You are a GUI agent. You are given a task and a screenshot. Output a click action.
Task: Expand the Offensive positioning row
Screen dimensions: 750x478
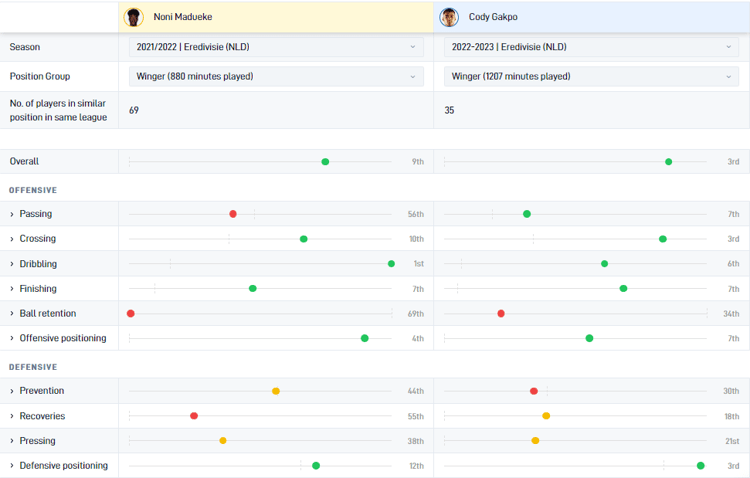pos(12,338)
